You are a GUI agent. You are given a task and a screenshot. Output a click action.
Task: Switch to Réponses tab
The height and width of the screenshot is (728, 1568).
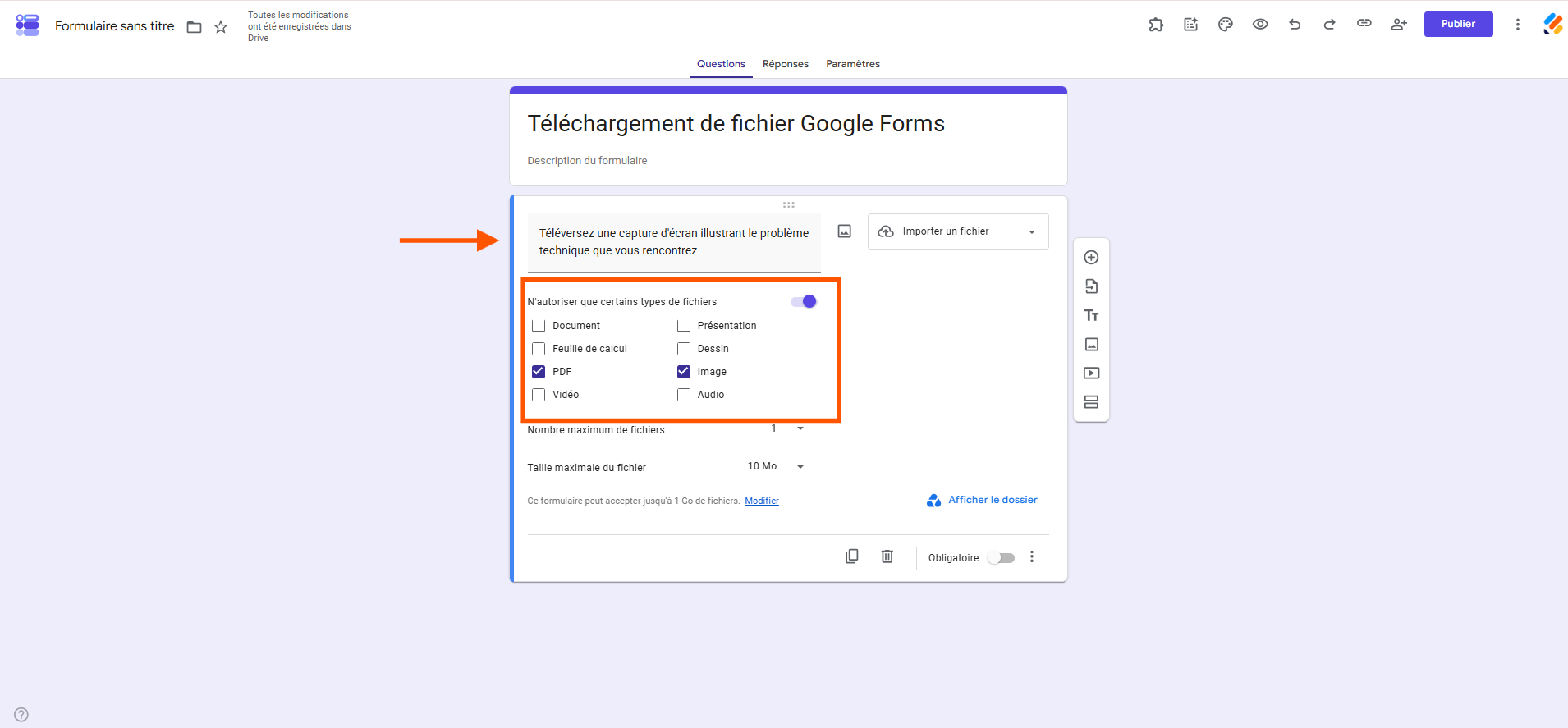point(786,64)
